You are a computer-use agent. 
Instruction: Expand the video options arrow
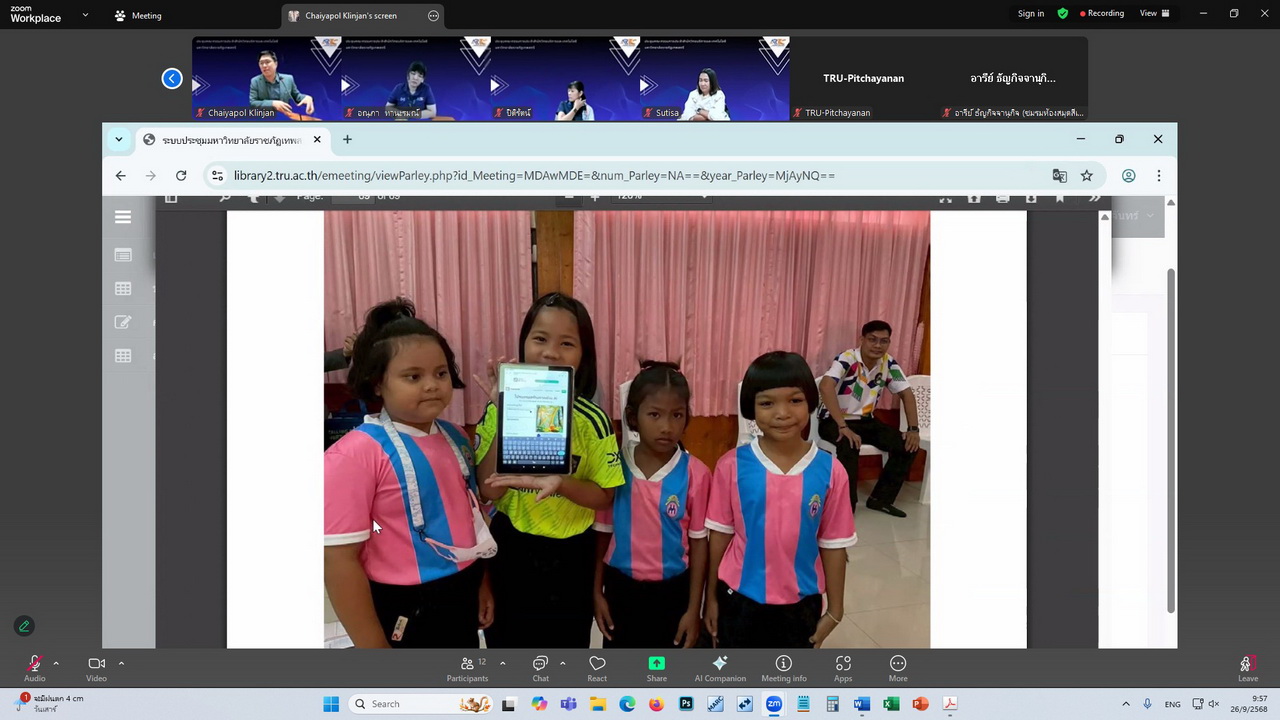click(121, 663)
